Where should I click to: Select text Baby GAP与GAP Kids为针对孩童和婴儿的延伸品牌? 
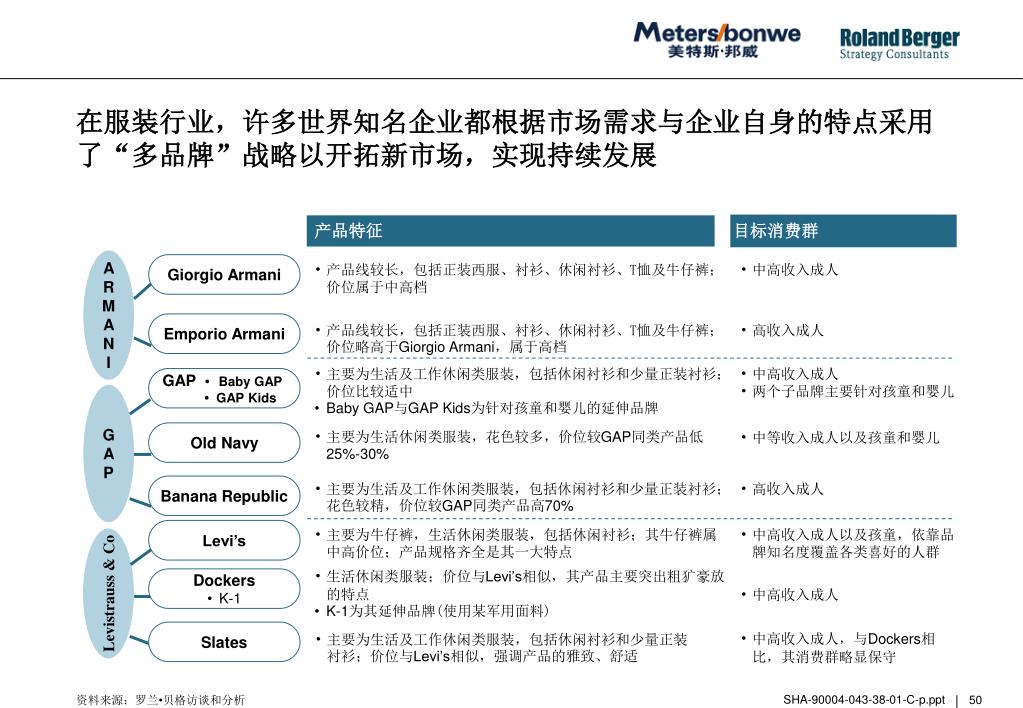[x=492, y=408]
